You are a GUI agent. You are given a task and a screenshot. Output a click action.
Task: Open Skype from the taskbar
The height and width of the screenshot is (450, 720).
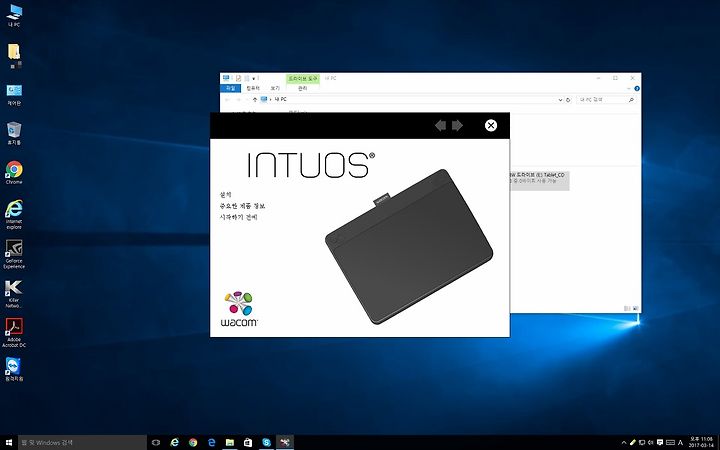[266, 443]
